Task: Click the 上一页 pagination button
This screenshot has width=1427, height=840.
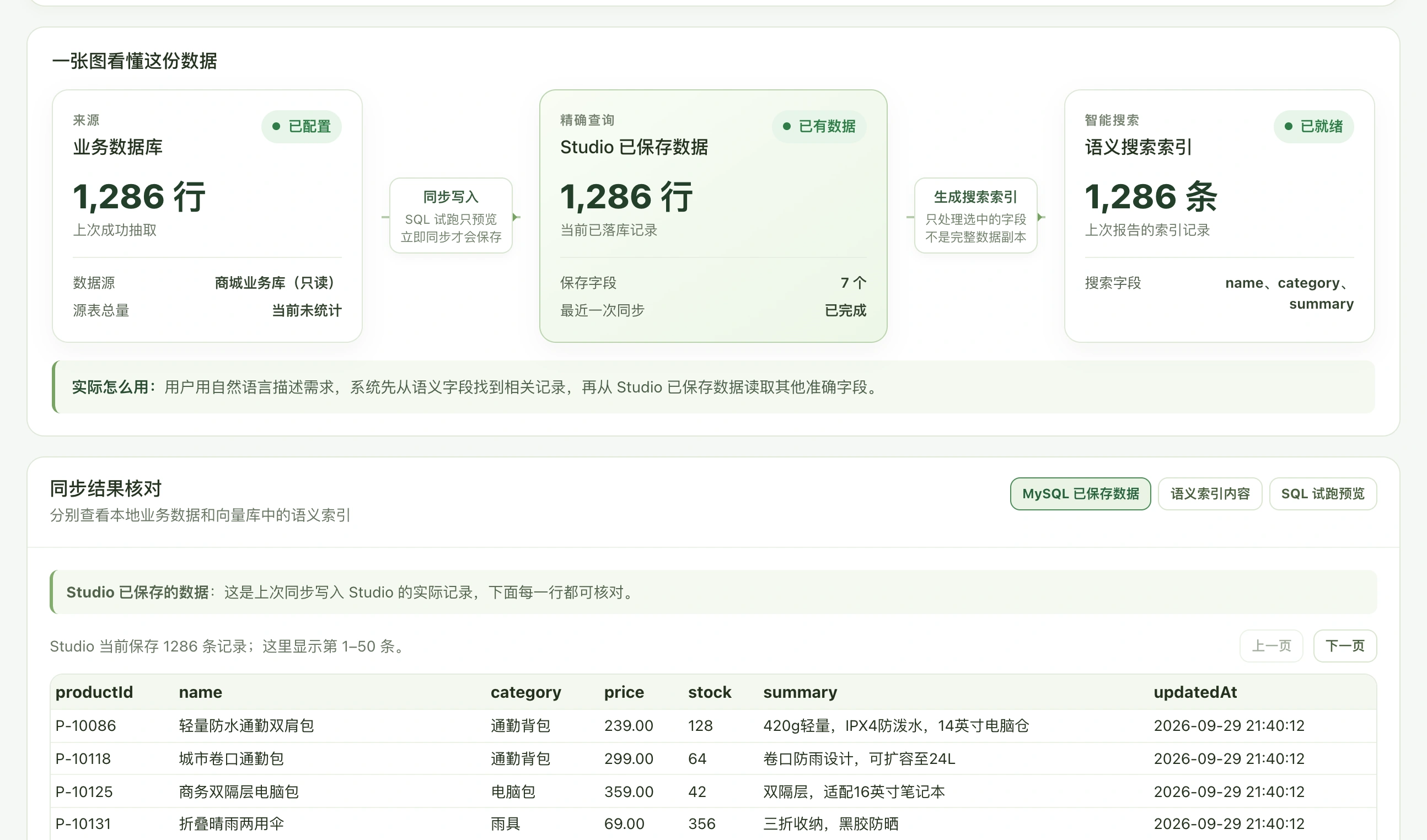Action: pyautogui.click(x=1271, y=646)
